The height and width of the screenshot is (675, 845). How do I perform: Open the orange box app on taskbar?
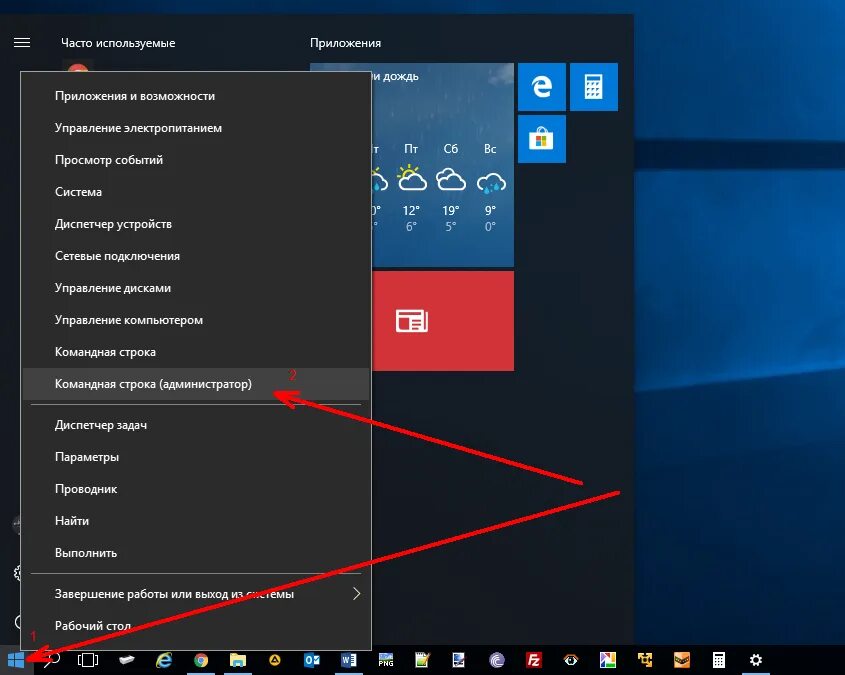(682, 659)
